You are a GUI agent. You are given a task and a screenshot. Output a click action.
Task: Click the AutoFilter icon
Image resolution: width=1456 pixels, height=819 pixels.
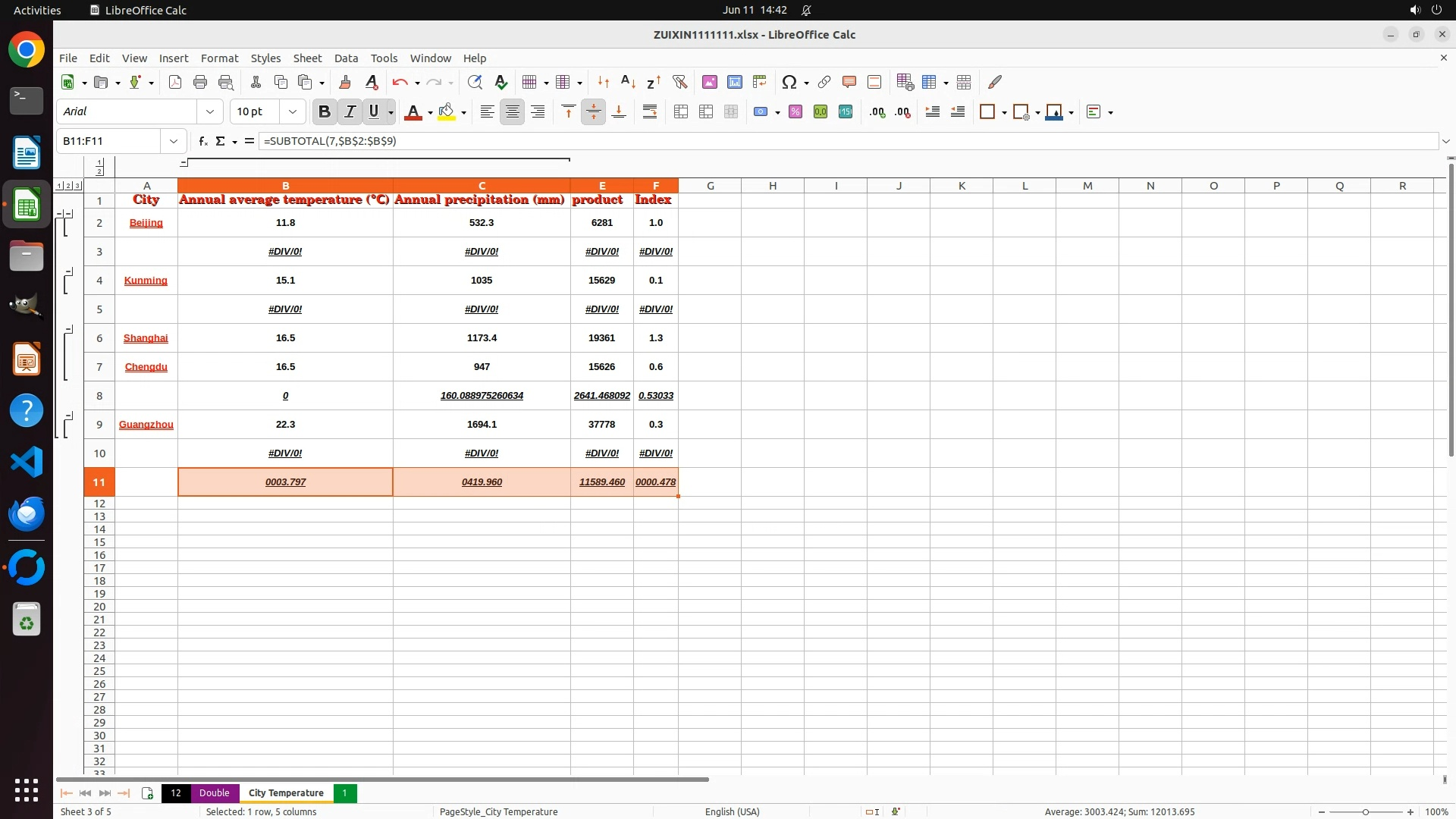679,82
